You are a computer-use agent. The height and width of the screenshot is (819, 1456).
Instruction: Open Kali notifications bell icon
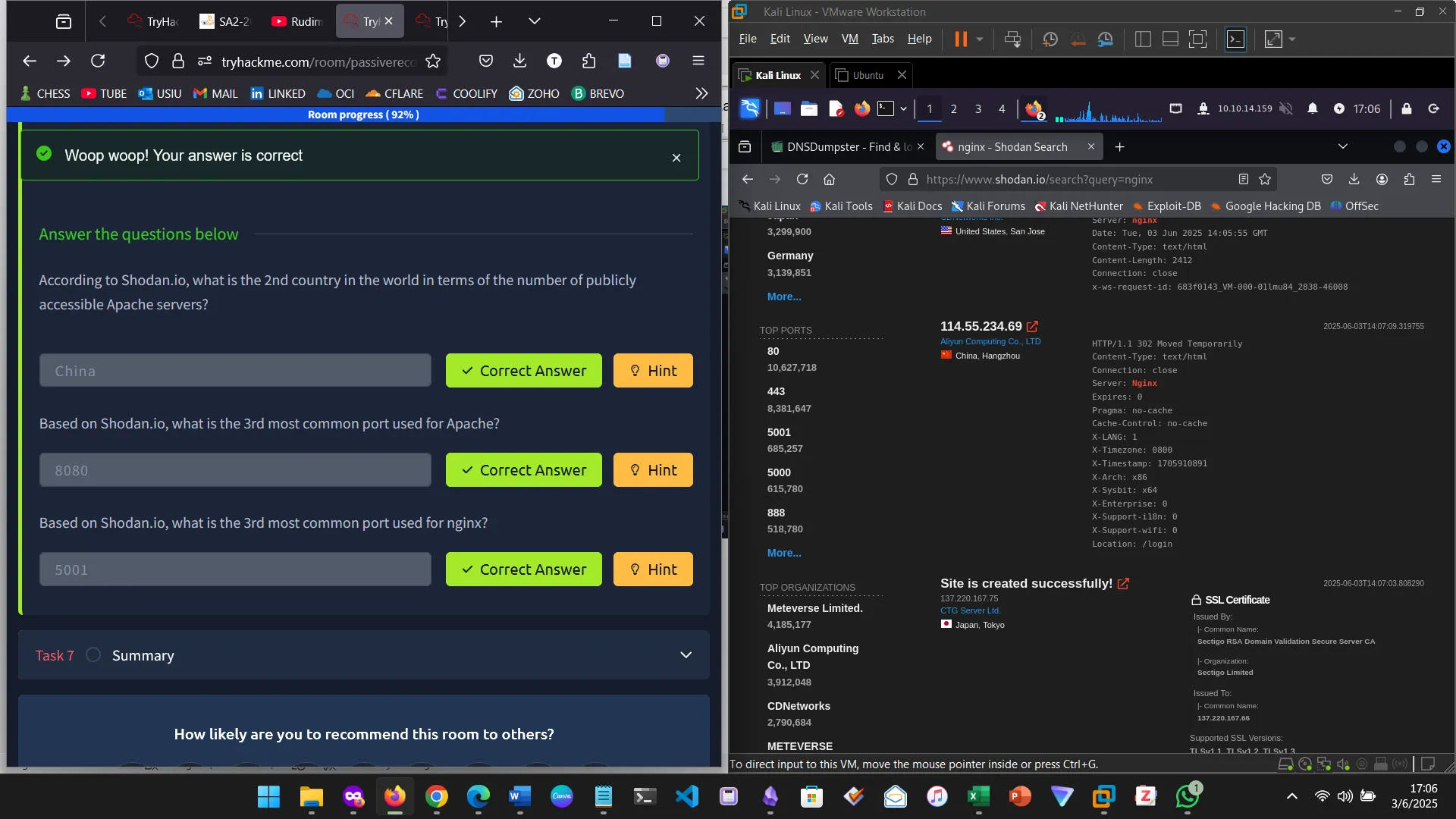pos(1312,108)
